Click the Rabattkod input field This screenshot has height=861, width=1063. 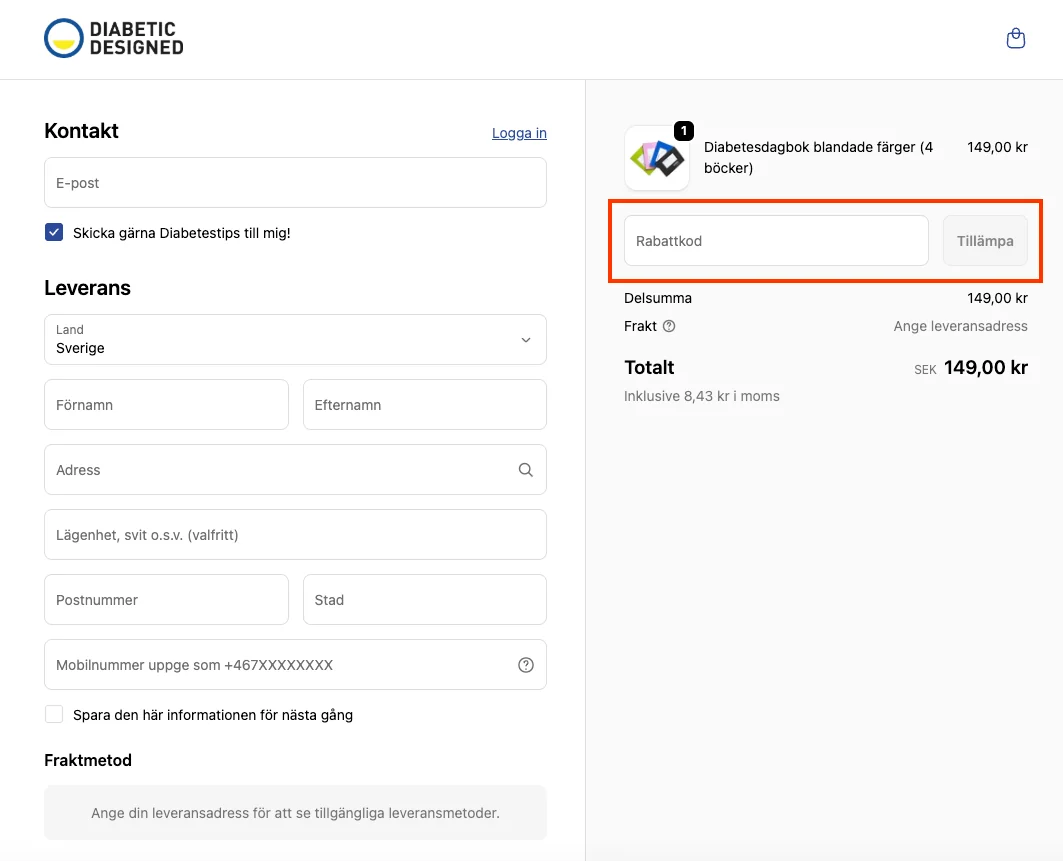[776, 241]
